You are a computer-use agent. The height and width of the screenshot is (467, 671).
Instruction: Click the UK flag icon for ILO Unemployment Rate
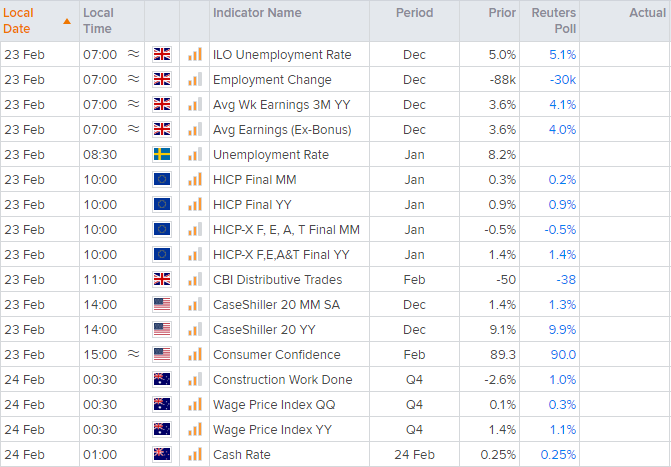pos(162,55)
